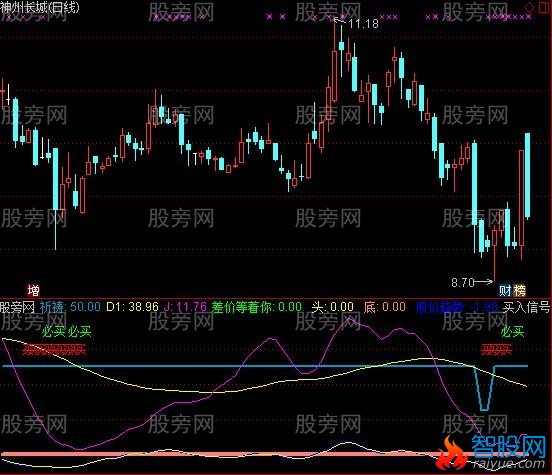This screenshot has height=475, width=552.
Task: Select the J: 11.76 indicator value
Action: coord(185,307)
